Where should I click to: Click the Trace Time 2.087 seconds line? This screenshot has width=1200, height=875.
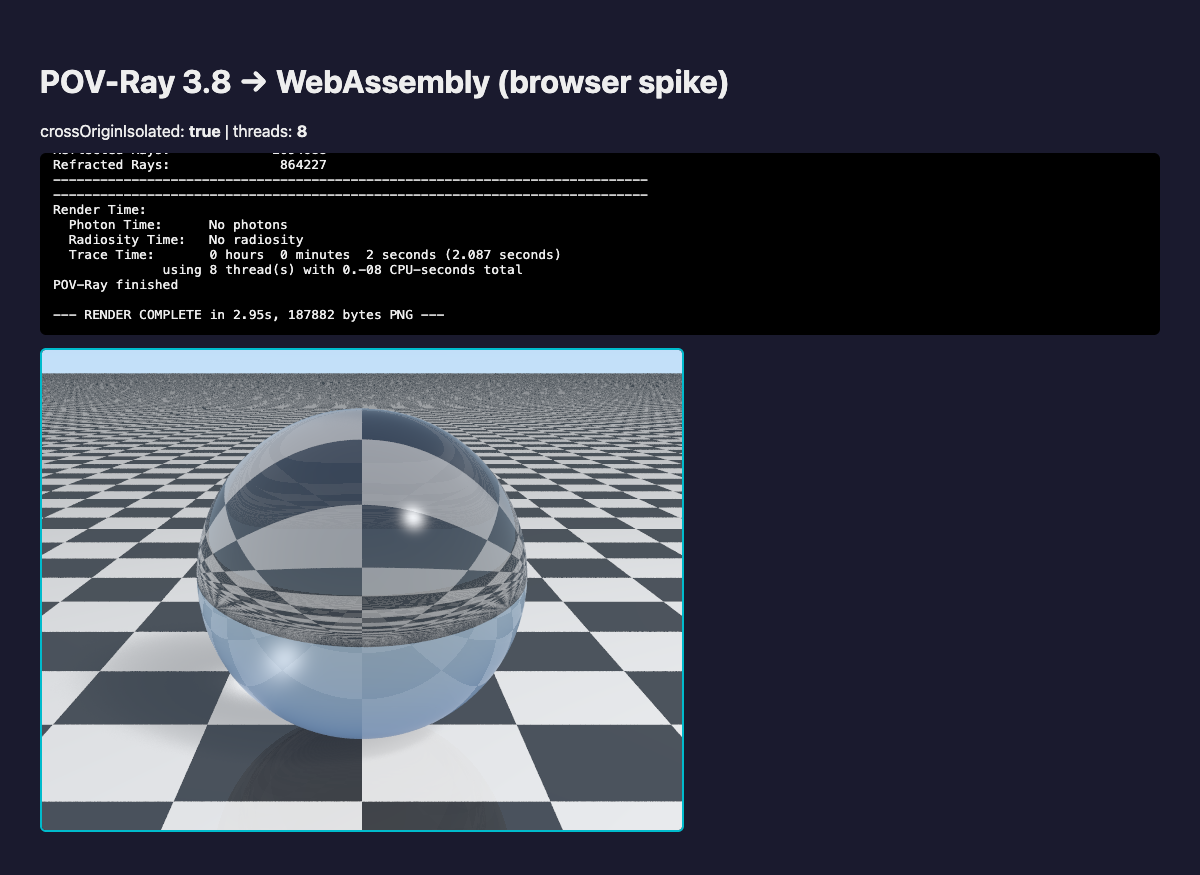[315, 254]
